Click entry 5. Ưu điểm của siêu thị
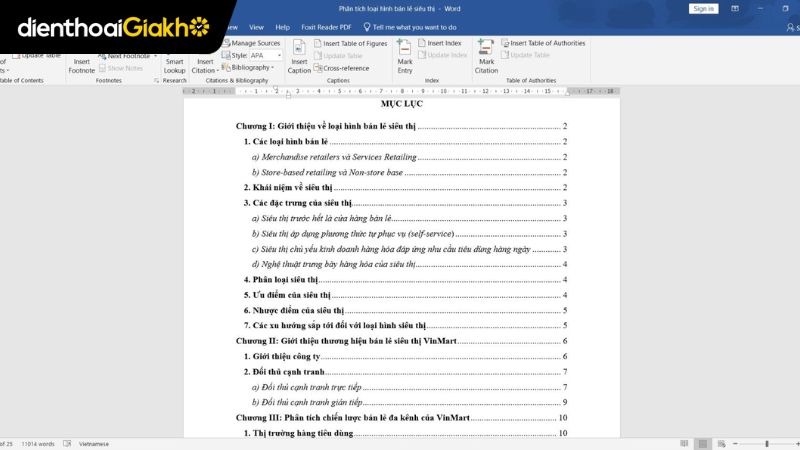Viewport: 800px width, 450px height. pyautogui.click(x=406, y=295)
